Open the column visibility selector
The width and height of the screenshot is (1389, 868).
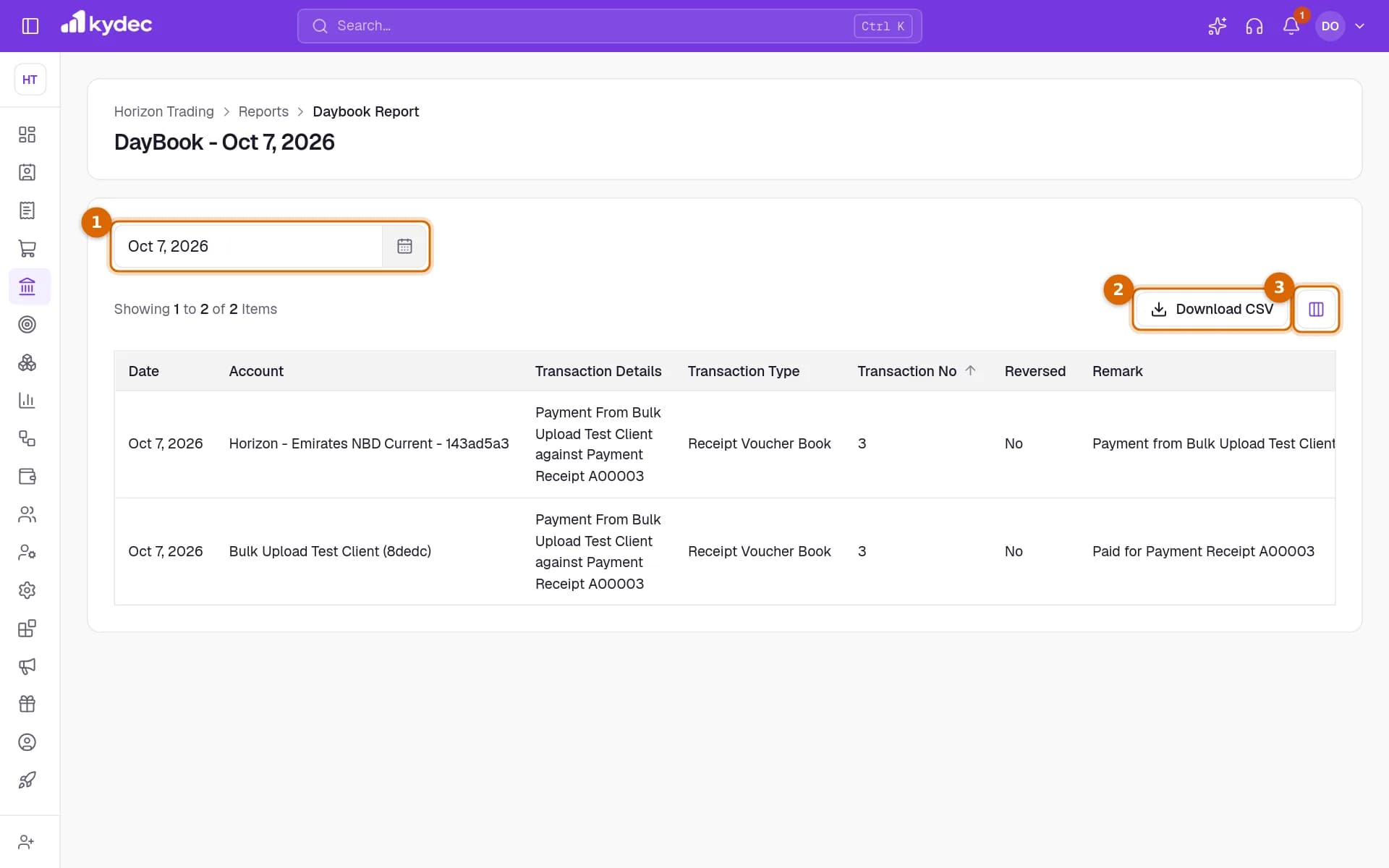1316,309
